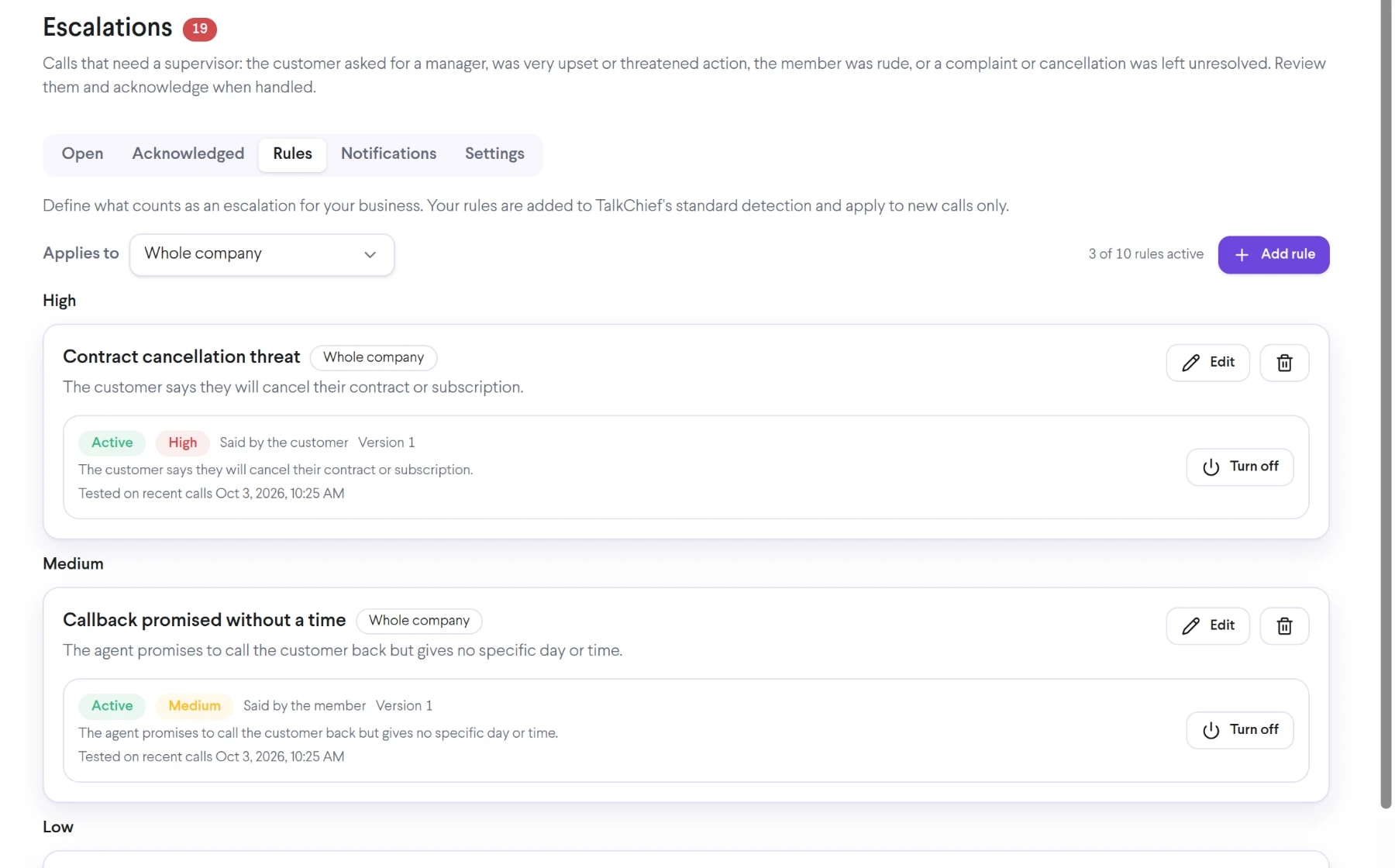This screenshot has width=1395, height=868.
Task: Open the Applies to Whole company dropdown
Action: (262, 254)
